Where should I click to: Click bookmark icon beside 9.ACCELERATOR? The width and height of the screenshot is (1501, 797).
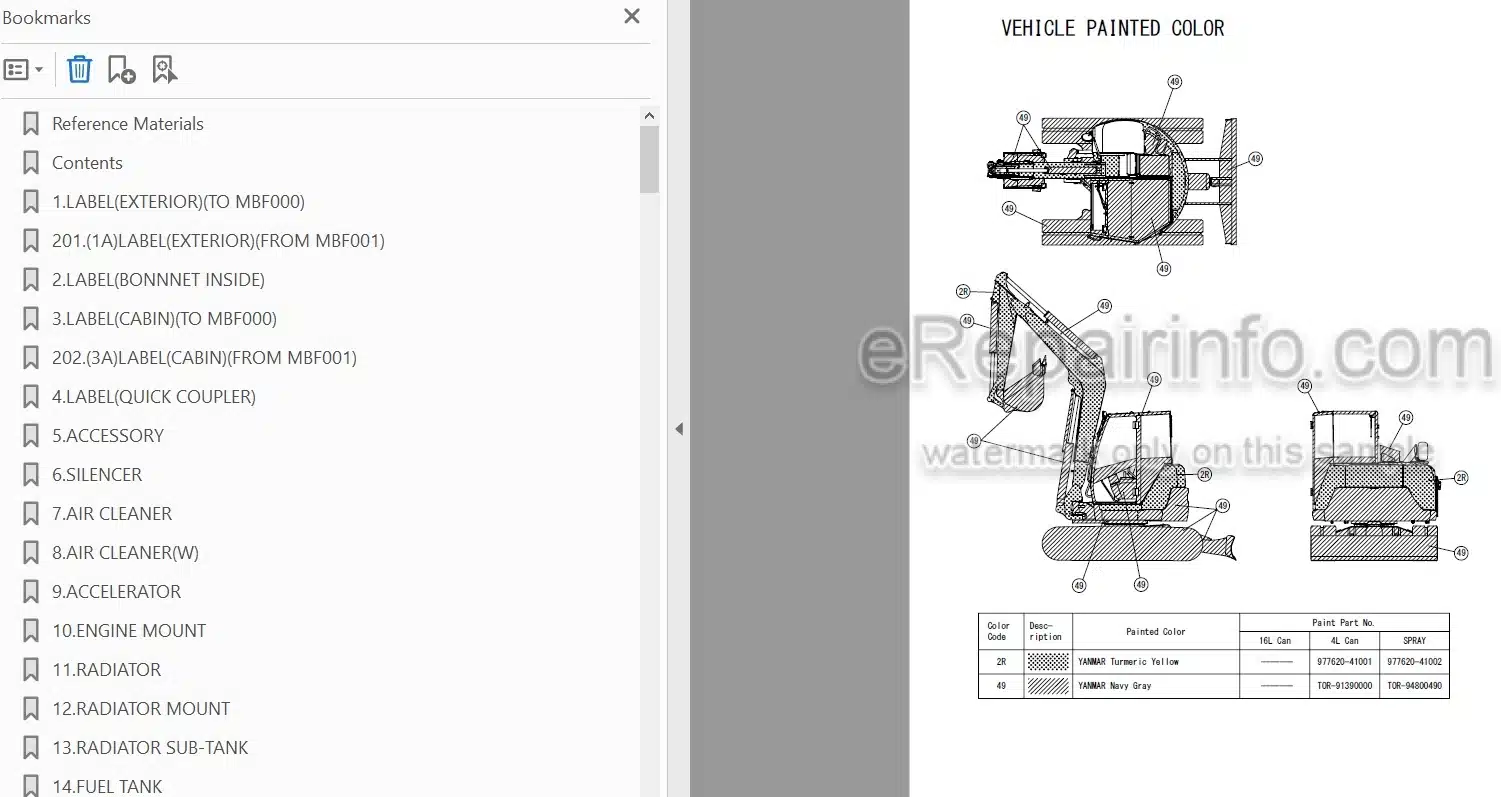coord(31,592)
